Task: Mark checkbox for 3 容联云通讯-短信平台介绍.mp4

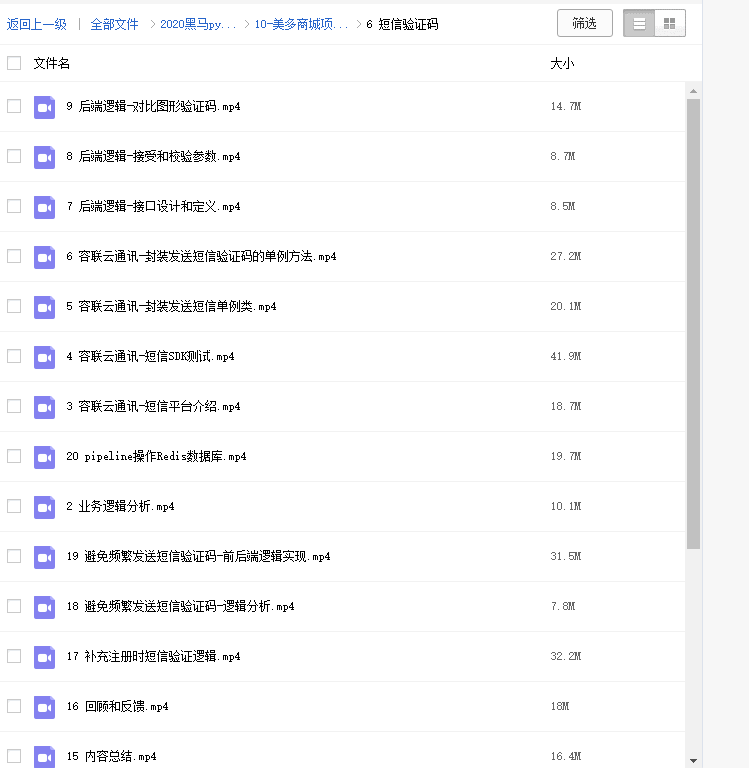Action: pos(14,406)
